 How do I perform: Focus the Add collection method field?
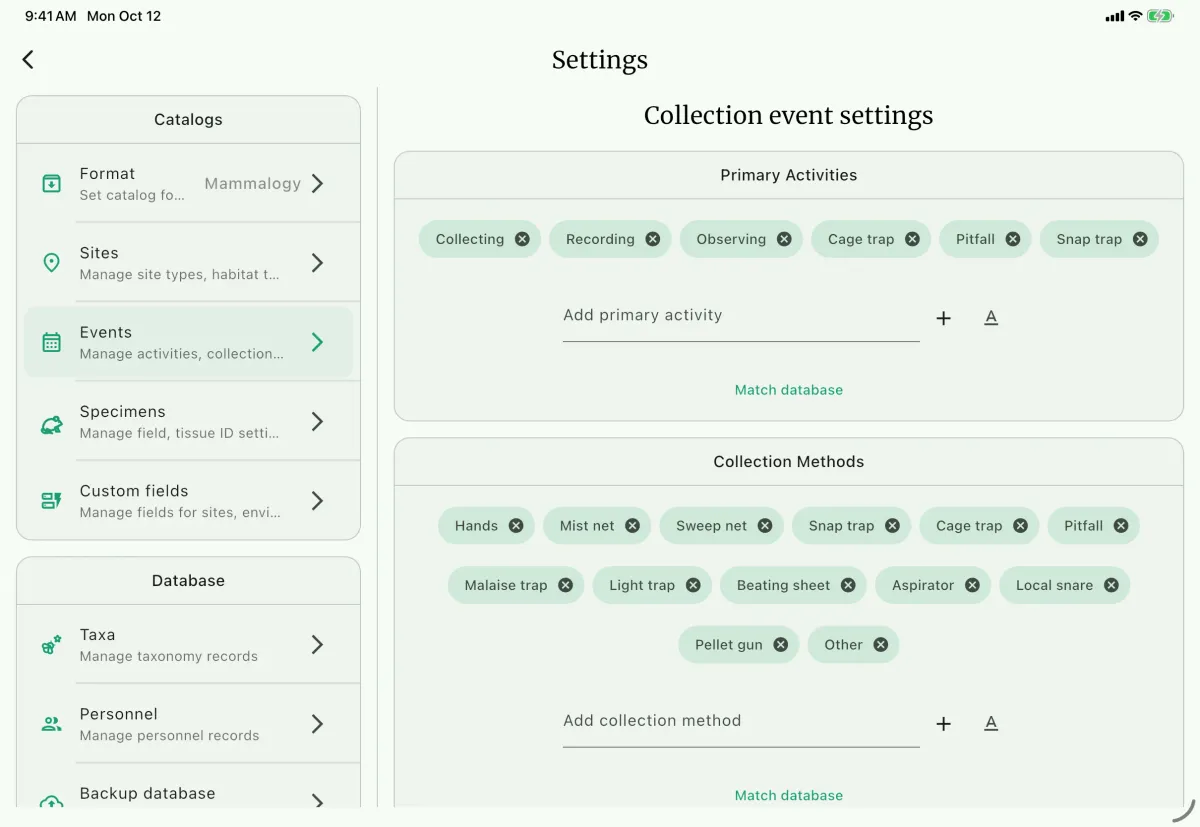coord(741,722)
